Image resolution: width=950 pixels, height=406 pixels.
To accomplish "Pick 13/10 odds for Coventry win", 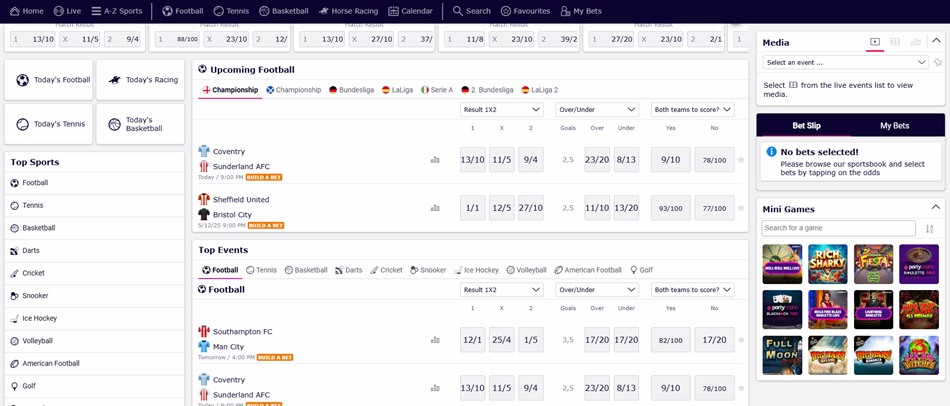I will 472,160.
